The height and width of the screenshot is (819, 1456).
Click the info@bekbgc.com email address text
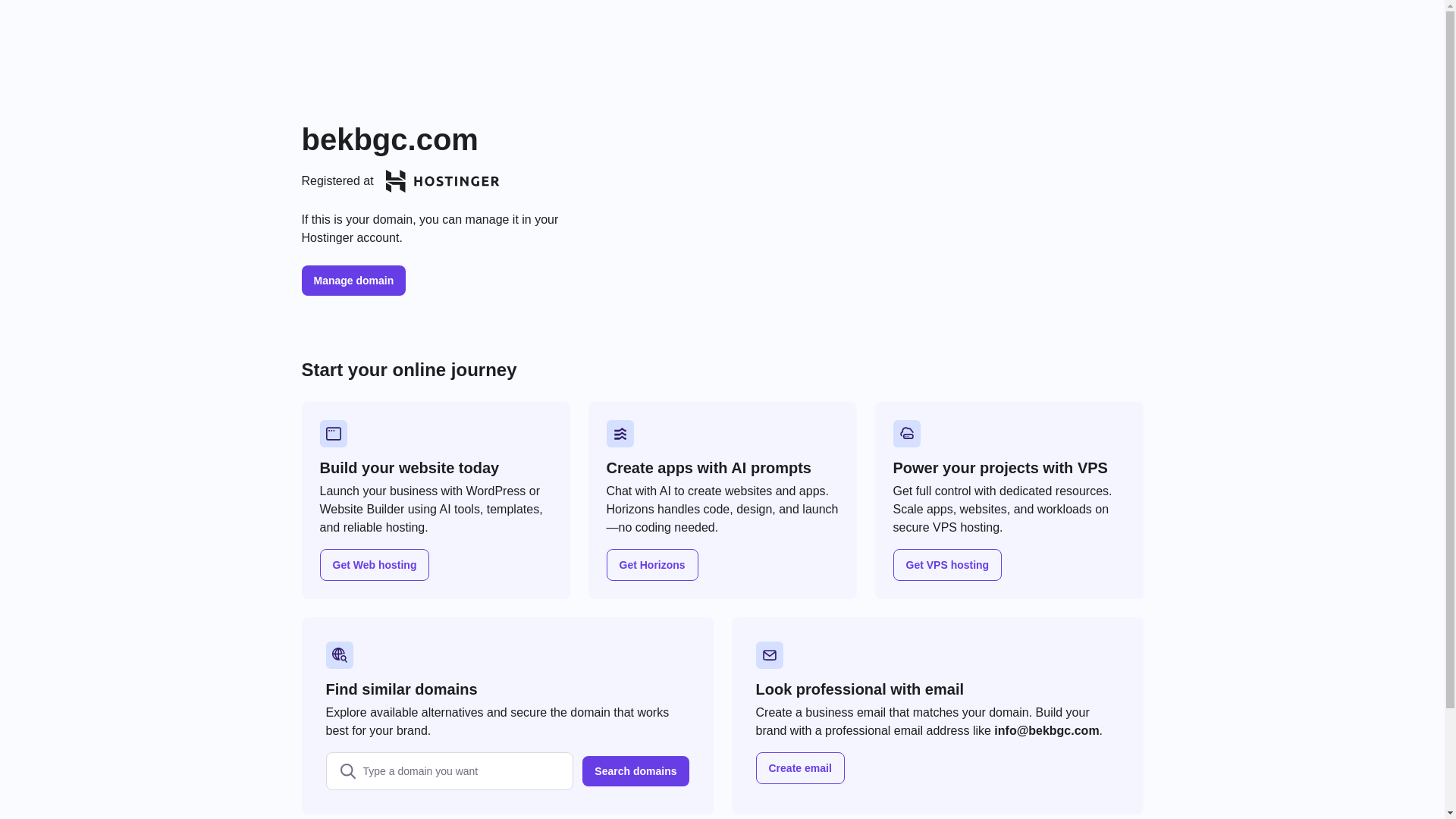(x=1046, y=731)
